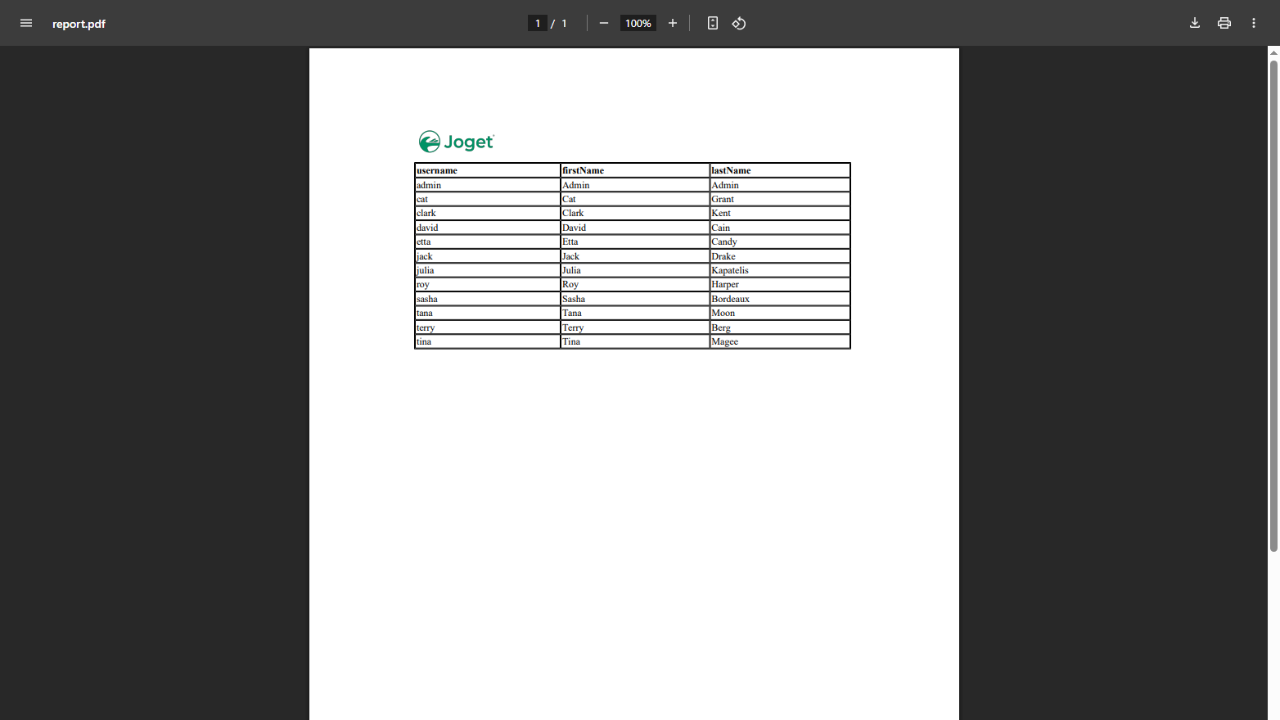1280x720 pixels.
Task: Click the firstName column header
Action: 583,171
